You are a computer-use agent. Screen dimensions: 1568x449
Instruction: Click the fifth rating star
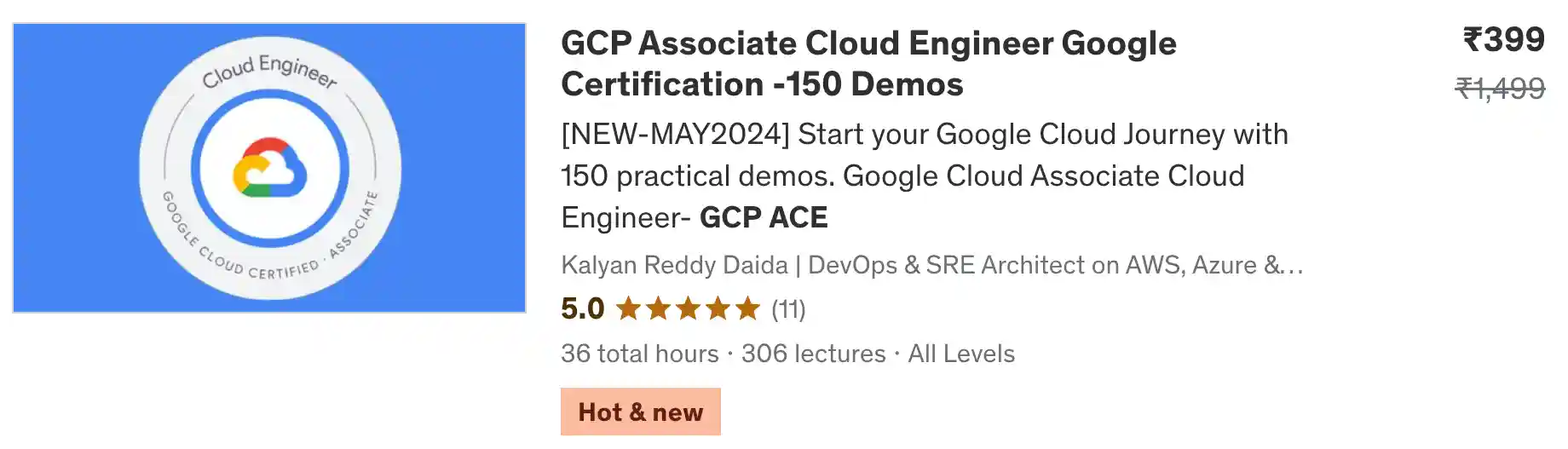747,308
